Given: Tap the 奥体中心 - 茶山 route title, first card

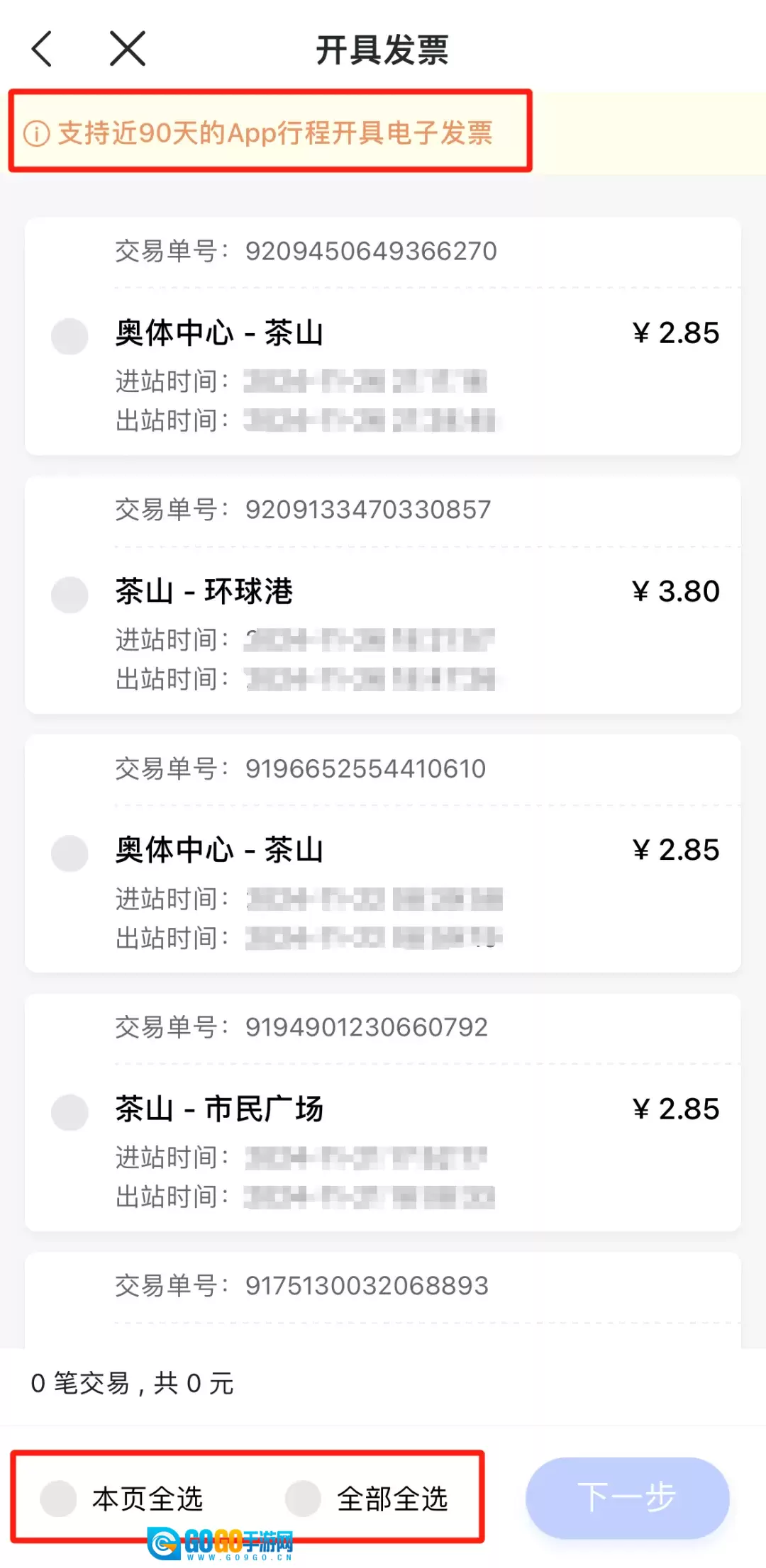Looking at the screenshot, I should tap(219, 333).
